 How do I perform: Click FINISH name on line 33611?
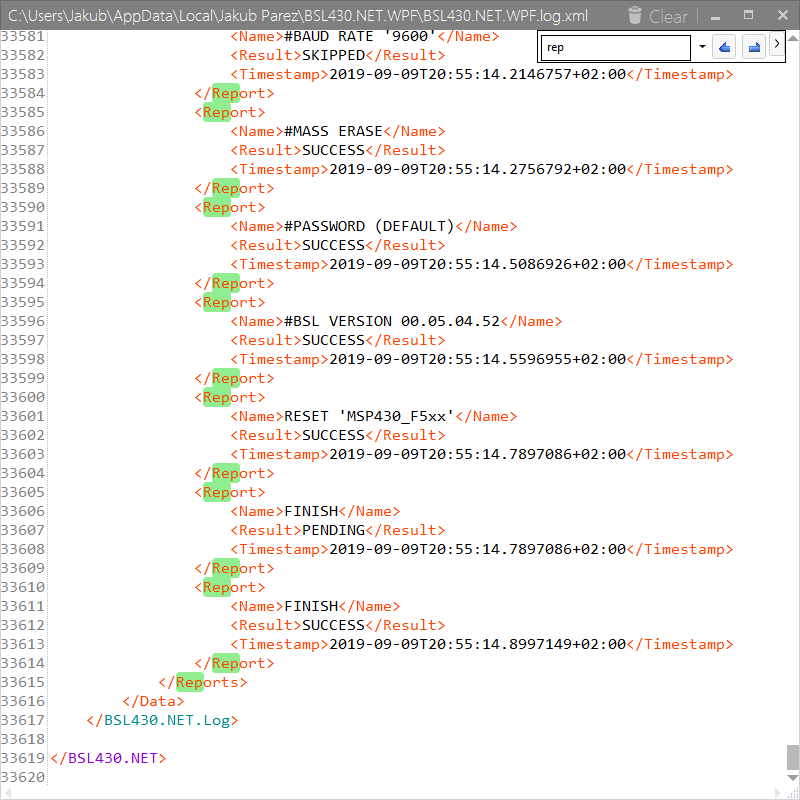pos(311,606)
